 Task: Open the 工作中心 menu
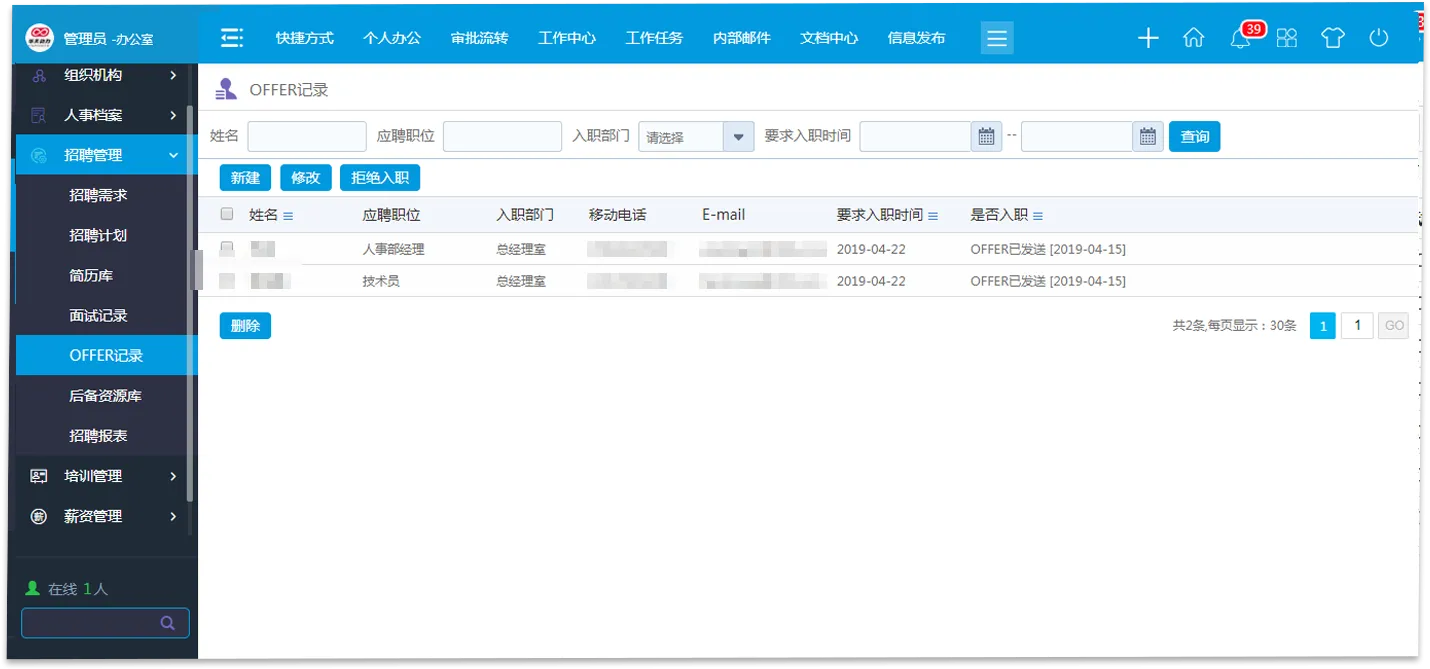[x=567, y=37]
